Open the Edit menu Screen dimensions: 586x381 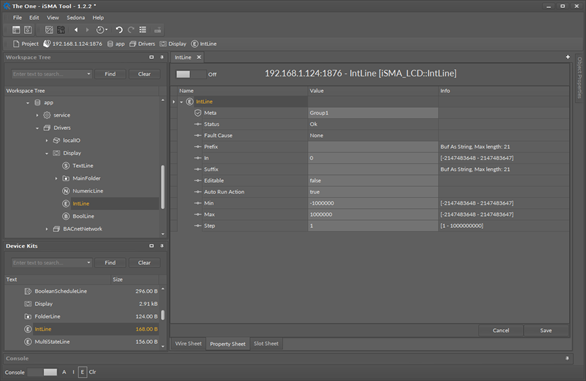[x=34, y=18]
